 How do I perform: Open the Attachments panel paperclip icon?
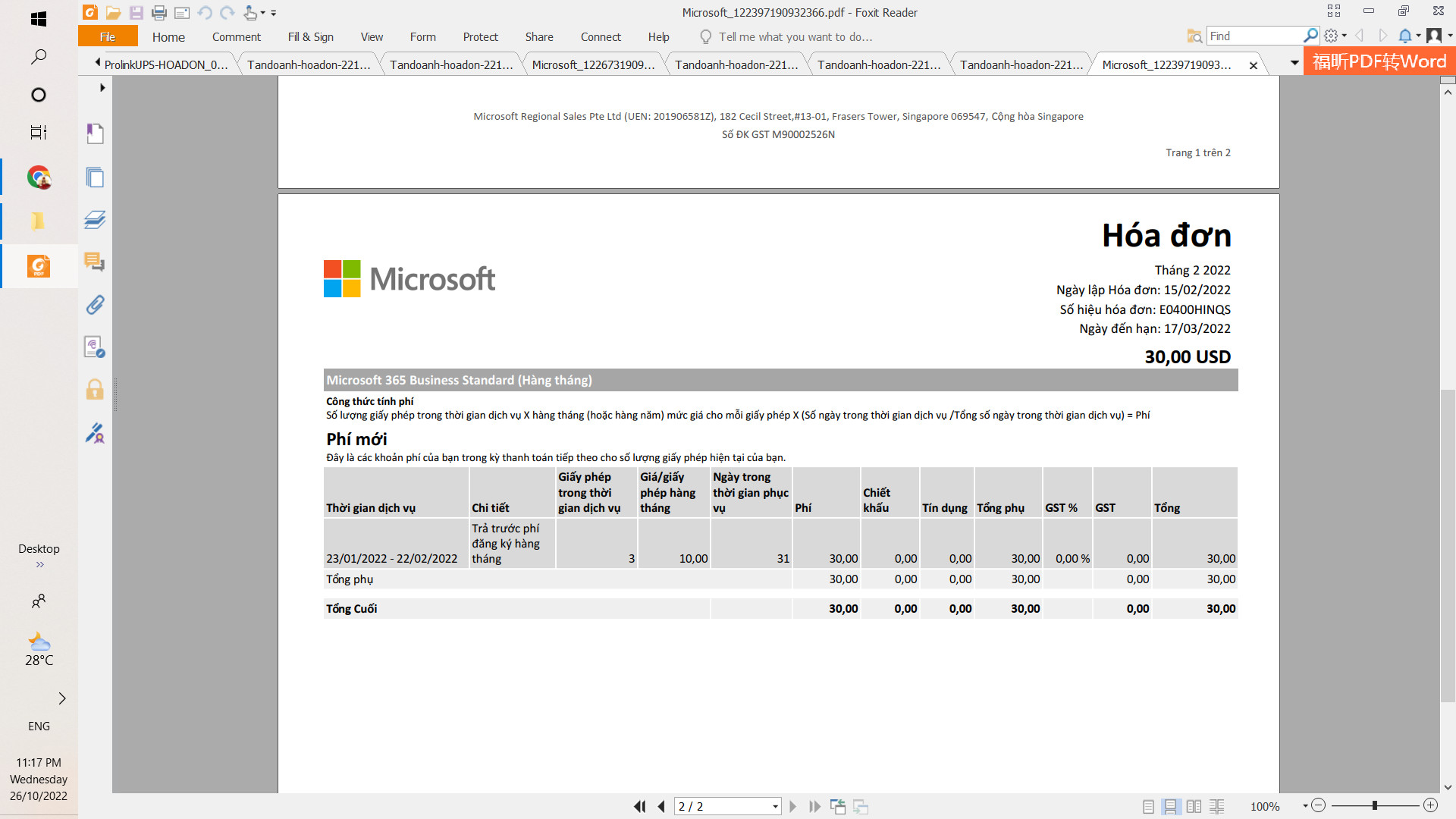[x=95, y=305]
